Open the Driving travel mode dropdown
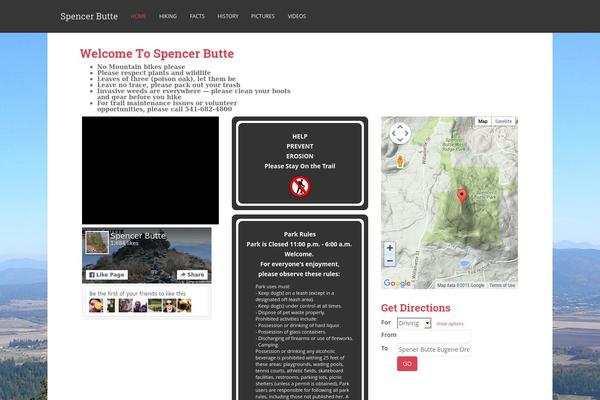 pyautogui.click(x=414, y=323)
